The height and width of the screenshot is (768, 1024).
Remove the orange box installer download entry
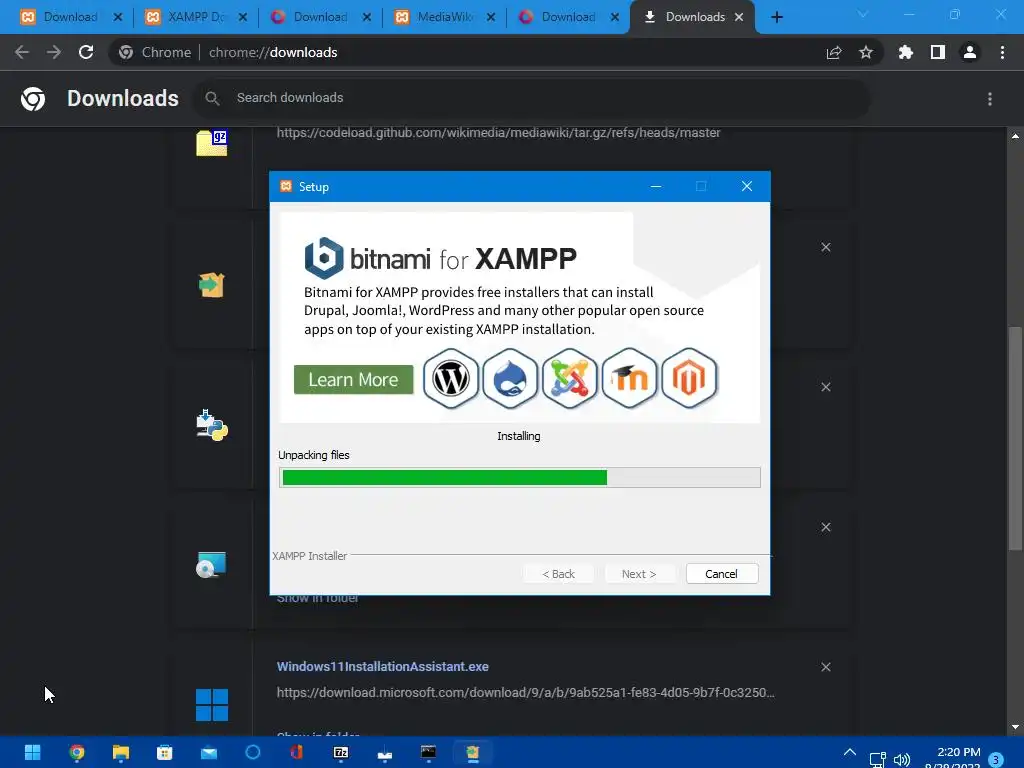tap(826, 247)
